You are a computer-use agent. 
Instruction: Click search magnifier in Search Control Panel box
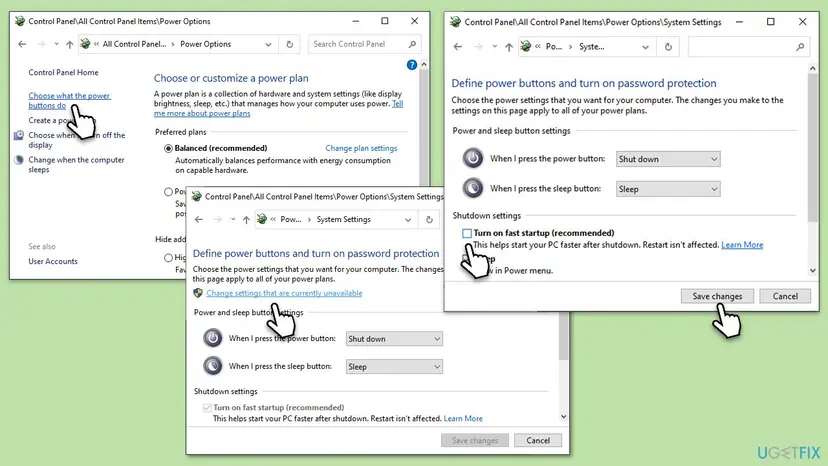pyautogui.click(x=412, y=44)
